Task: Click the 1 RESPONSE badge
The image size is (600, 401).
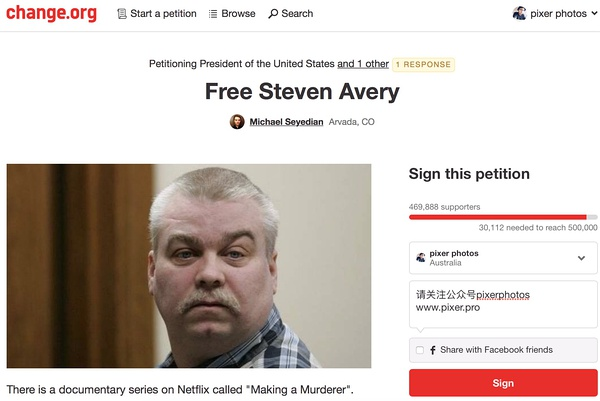Action: click(423, 64)
